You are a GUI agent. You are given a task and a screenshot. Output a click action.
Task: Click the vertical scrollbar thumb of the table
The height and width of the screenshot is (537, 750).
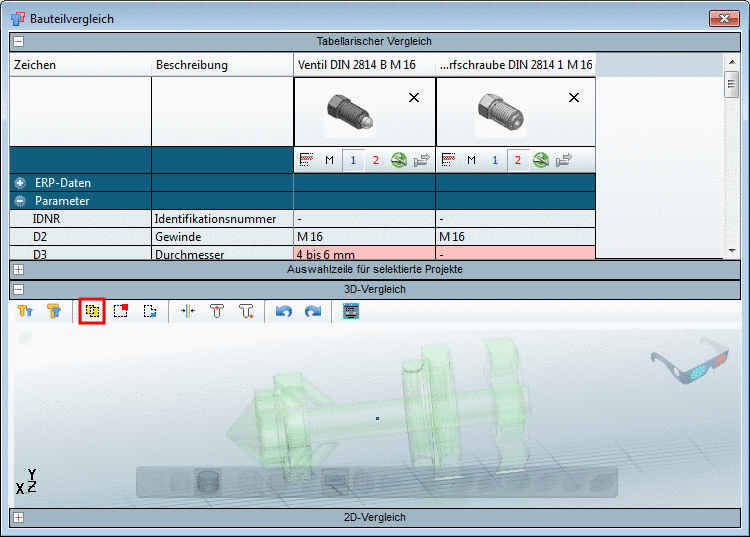pos(731,84)
